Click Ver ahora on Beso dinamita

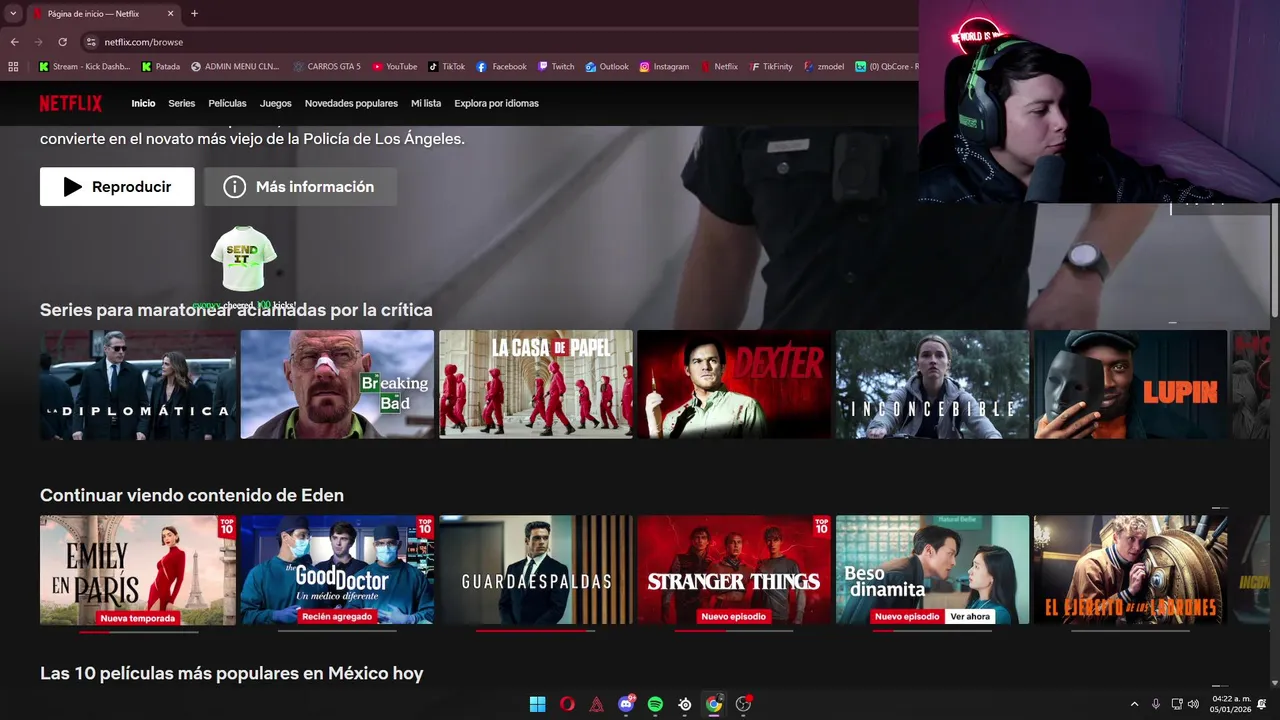point(969,617)
